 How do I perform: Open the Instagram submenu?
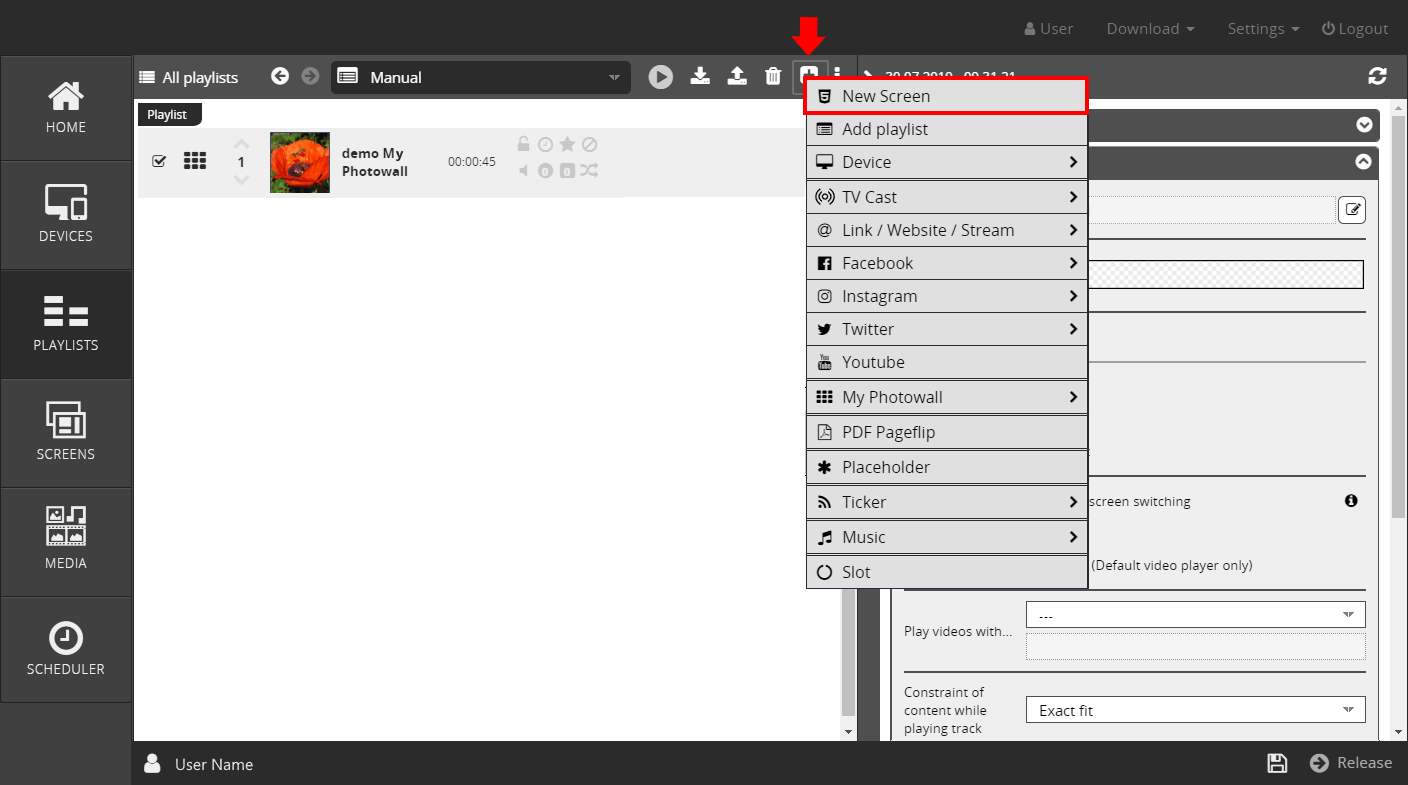click(946, 296)
